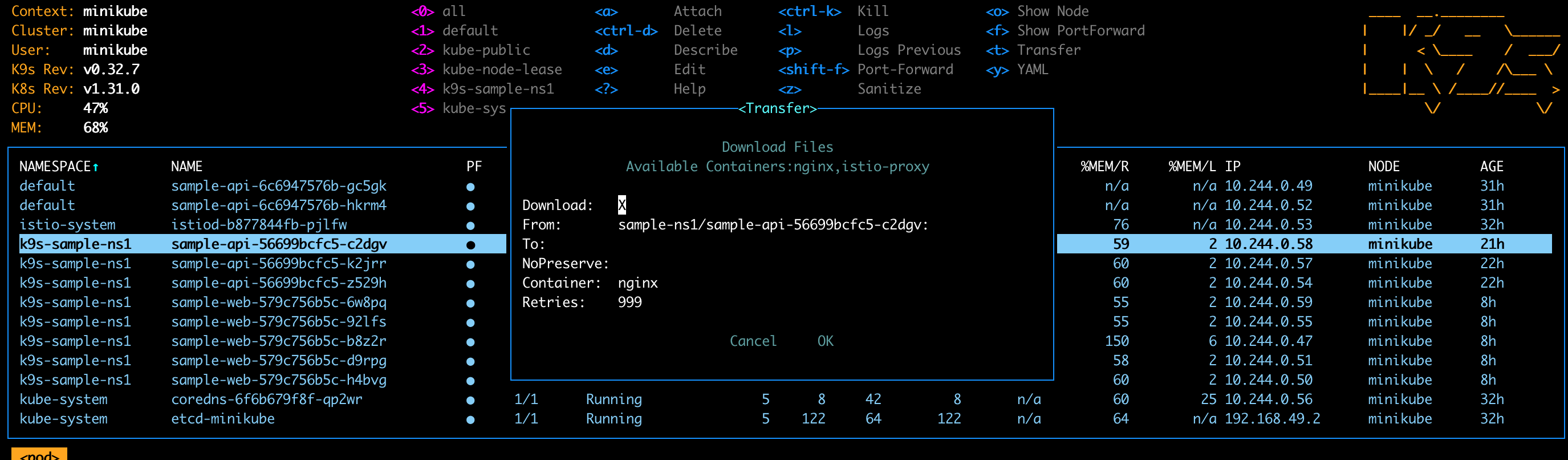Image resolution: width=1568 pixels, height=460 pixels.
Task: Focus the From path field
Action: click(x=773, y=225)
